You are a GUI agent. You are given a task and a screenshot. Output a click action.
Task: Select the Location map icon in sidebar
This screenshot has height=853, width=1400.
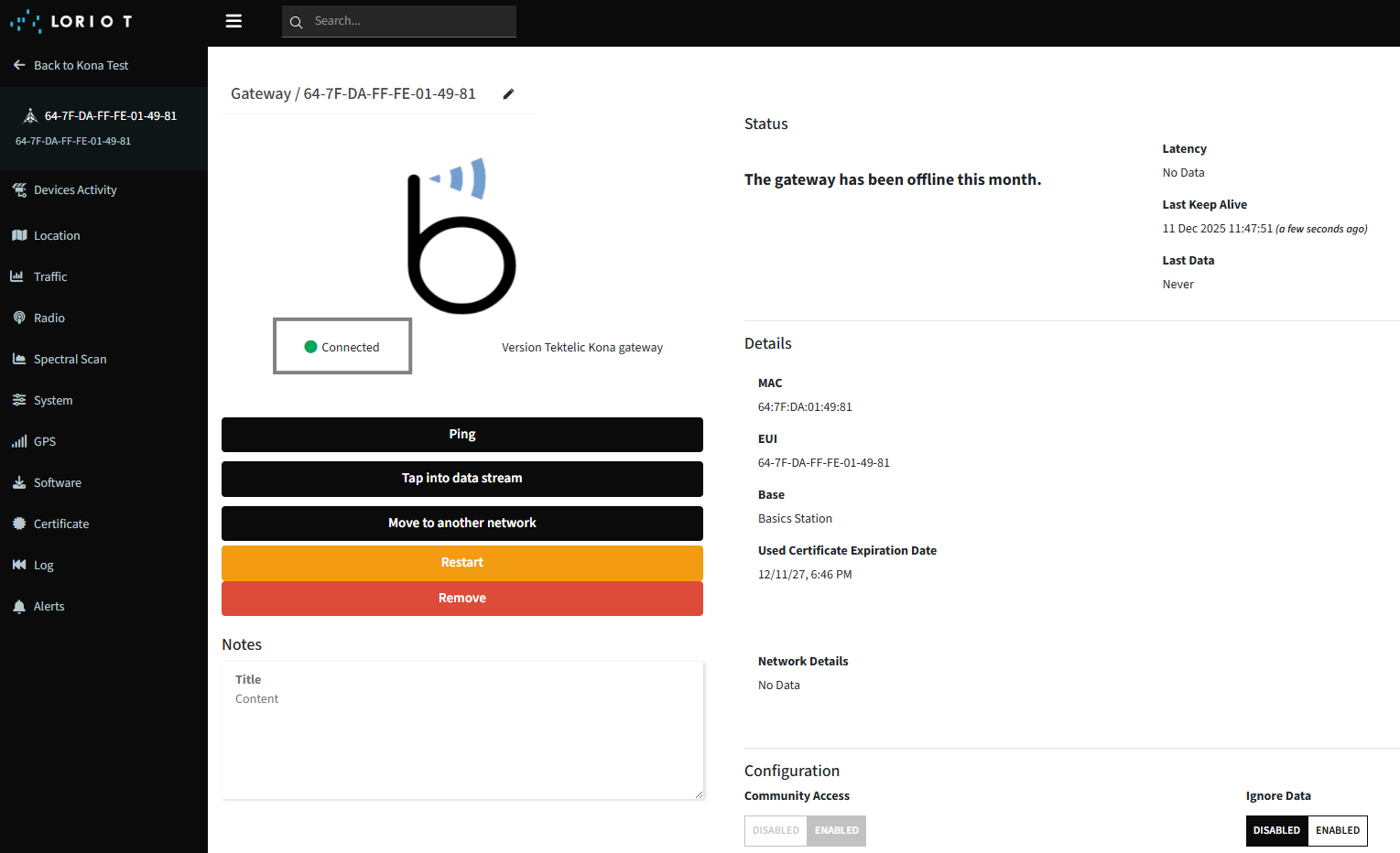tap(19, 235)
